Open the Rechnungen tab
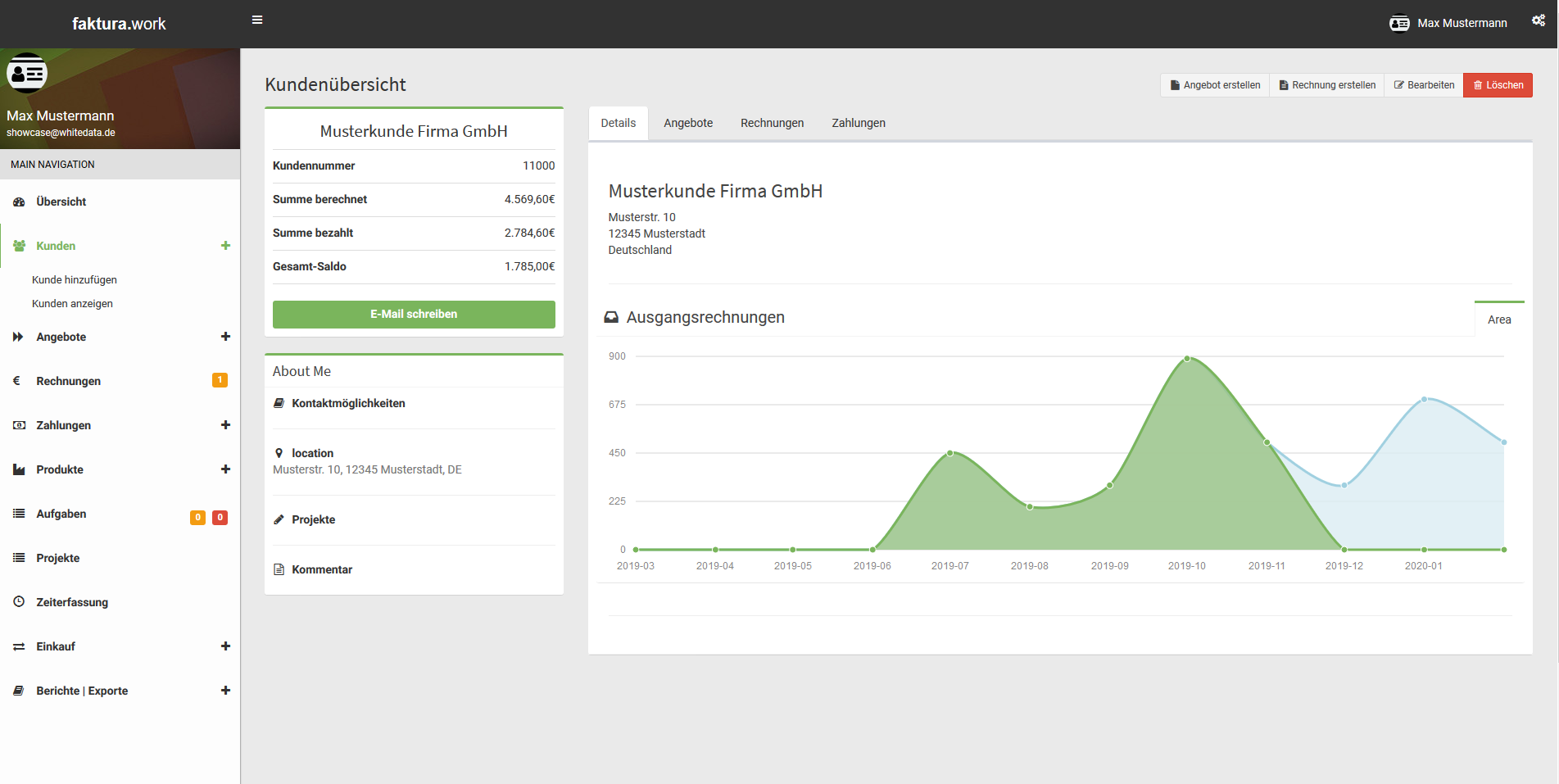Screen dimensions: 1559x784 (x=773, y=123)
